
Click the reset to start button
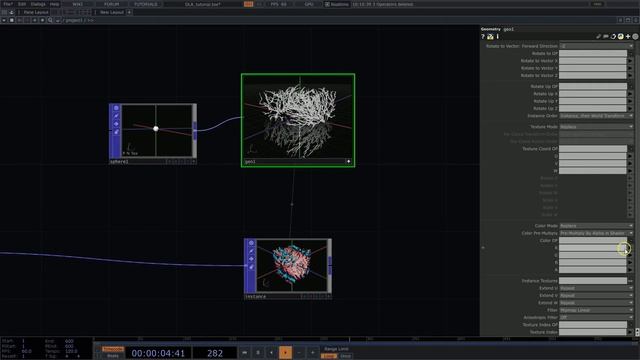(244, 353)
